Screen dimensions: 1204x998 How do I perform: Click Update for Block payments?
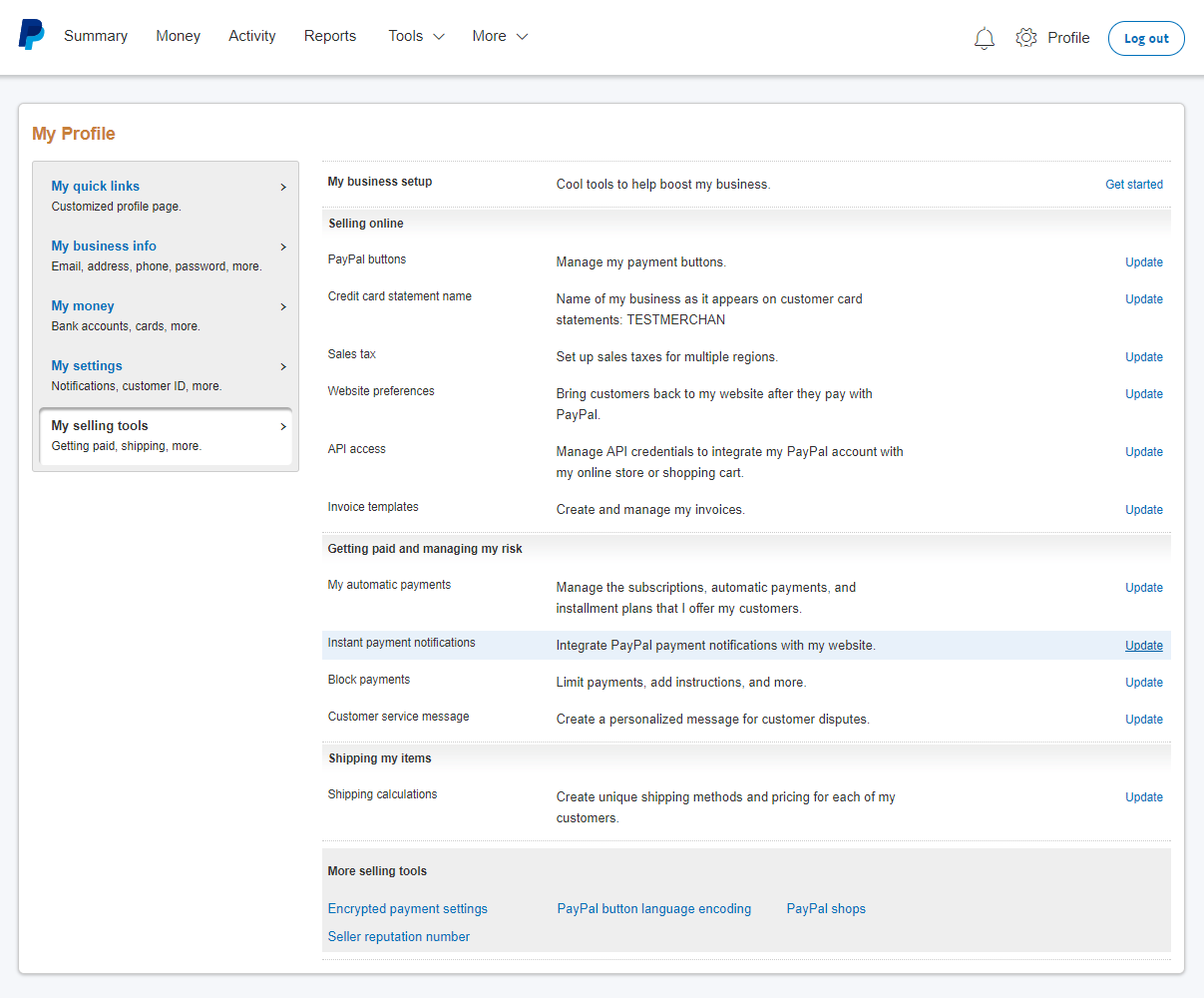(x=1144, y=683)
